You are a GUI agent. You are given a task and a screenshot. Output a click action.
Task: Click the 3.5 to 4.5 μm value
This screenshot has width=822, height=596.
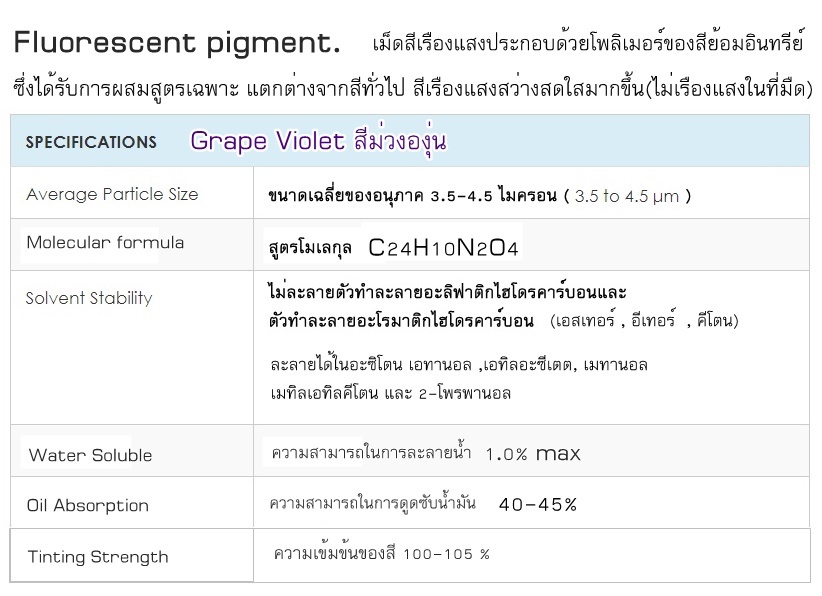pyautogui.click(x=626, y=197)
